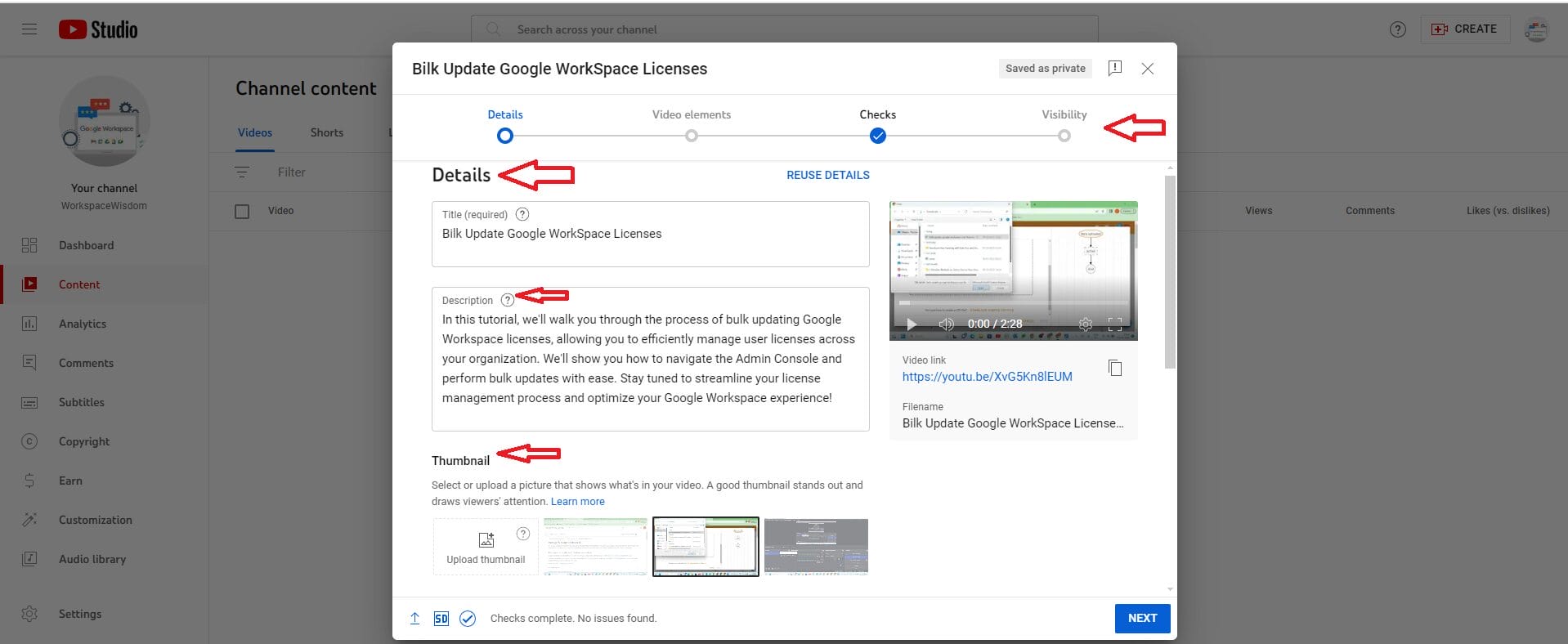Image resolution: width=1568 pixels, height=644 pixels.
Task: Click the SD processing status icon
Action: click(441, 619)
